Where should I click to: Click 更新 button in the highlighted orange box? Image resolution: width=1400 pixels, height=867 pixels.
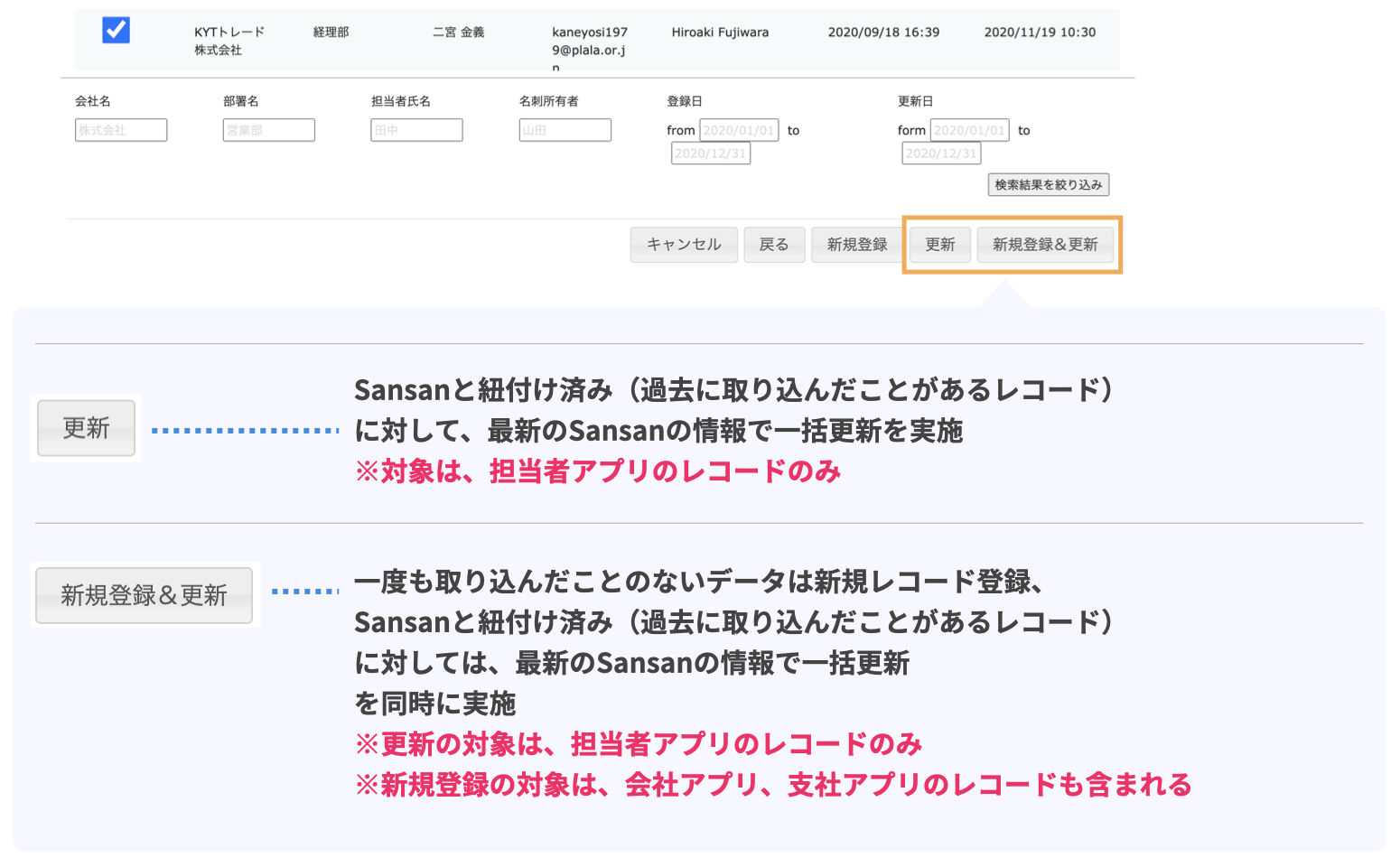coord(939,245)
